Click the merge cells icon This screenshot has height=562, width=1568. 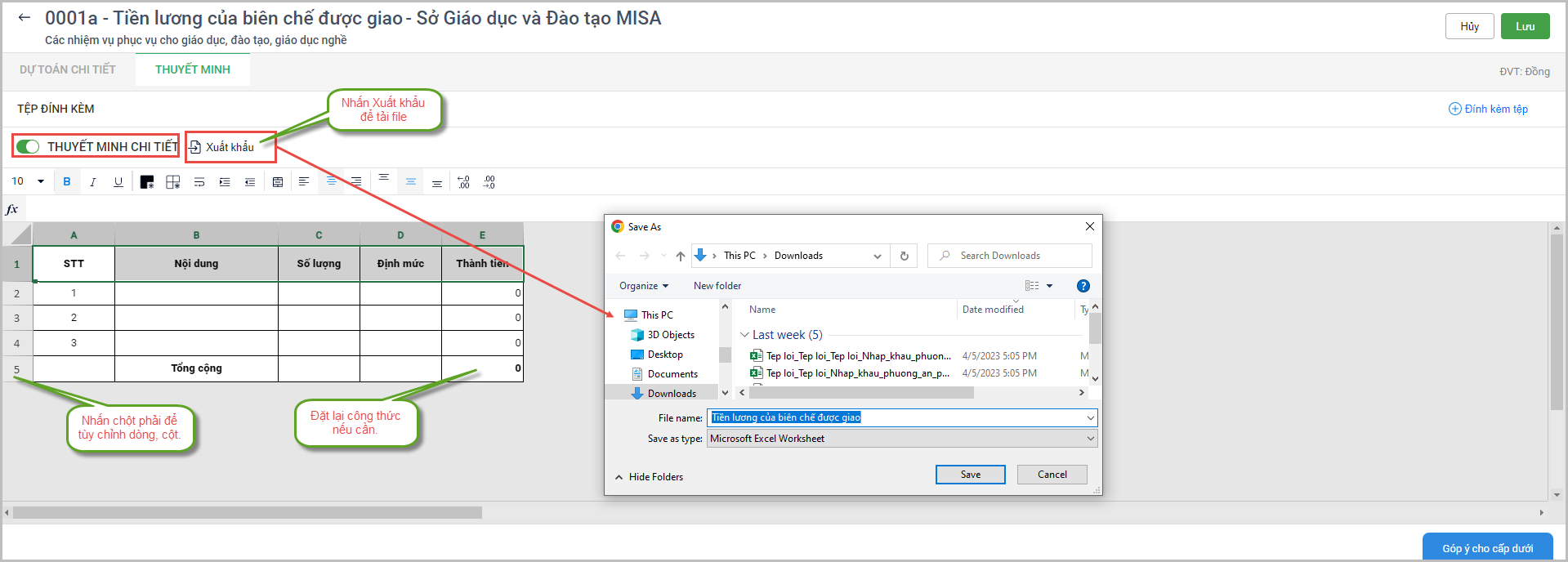(x=278, y=181)
